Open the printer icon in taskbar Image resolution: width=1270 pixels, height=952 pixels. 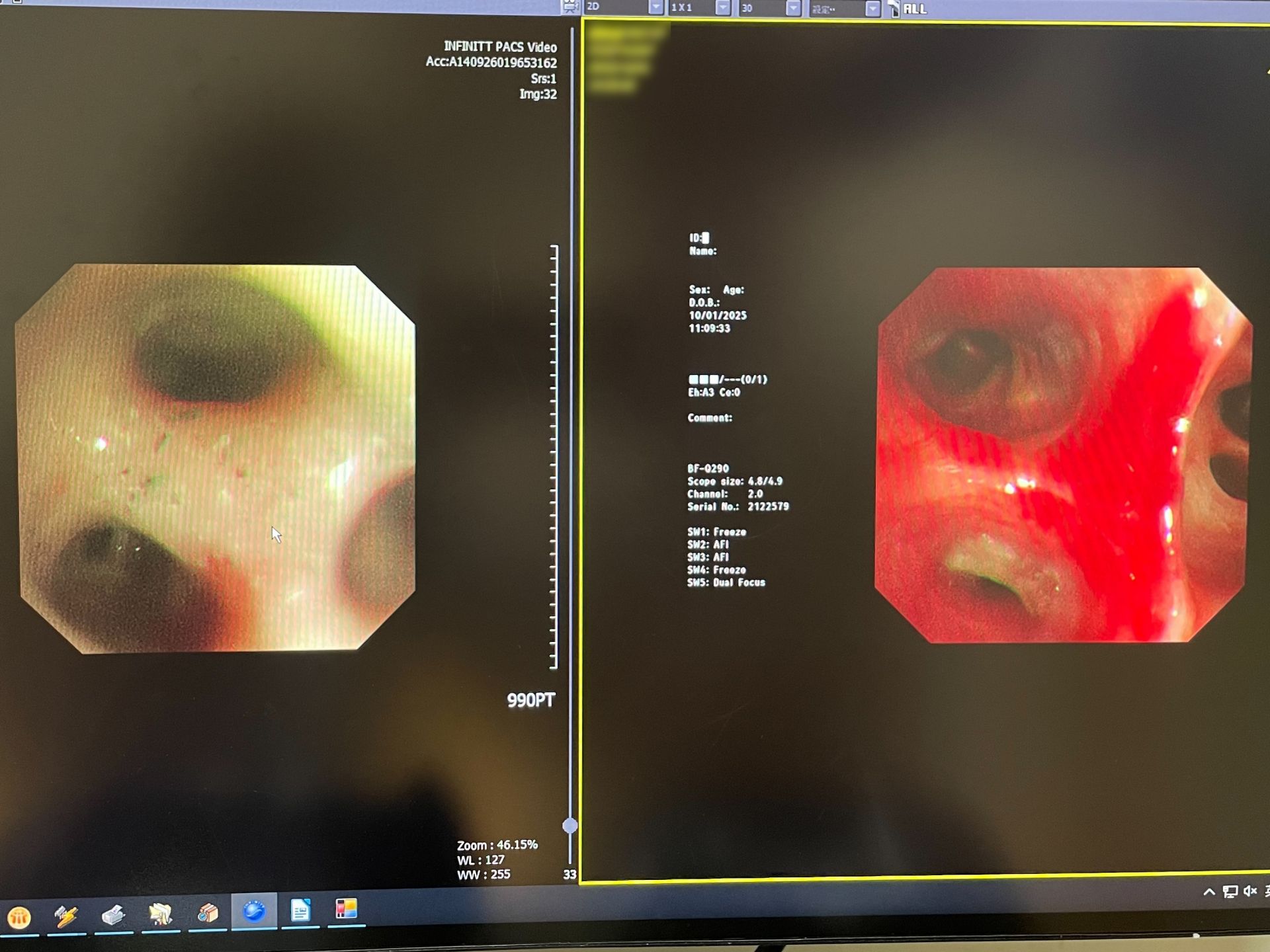click(113, 915)
